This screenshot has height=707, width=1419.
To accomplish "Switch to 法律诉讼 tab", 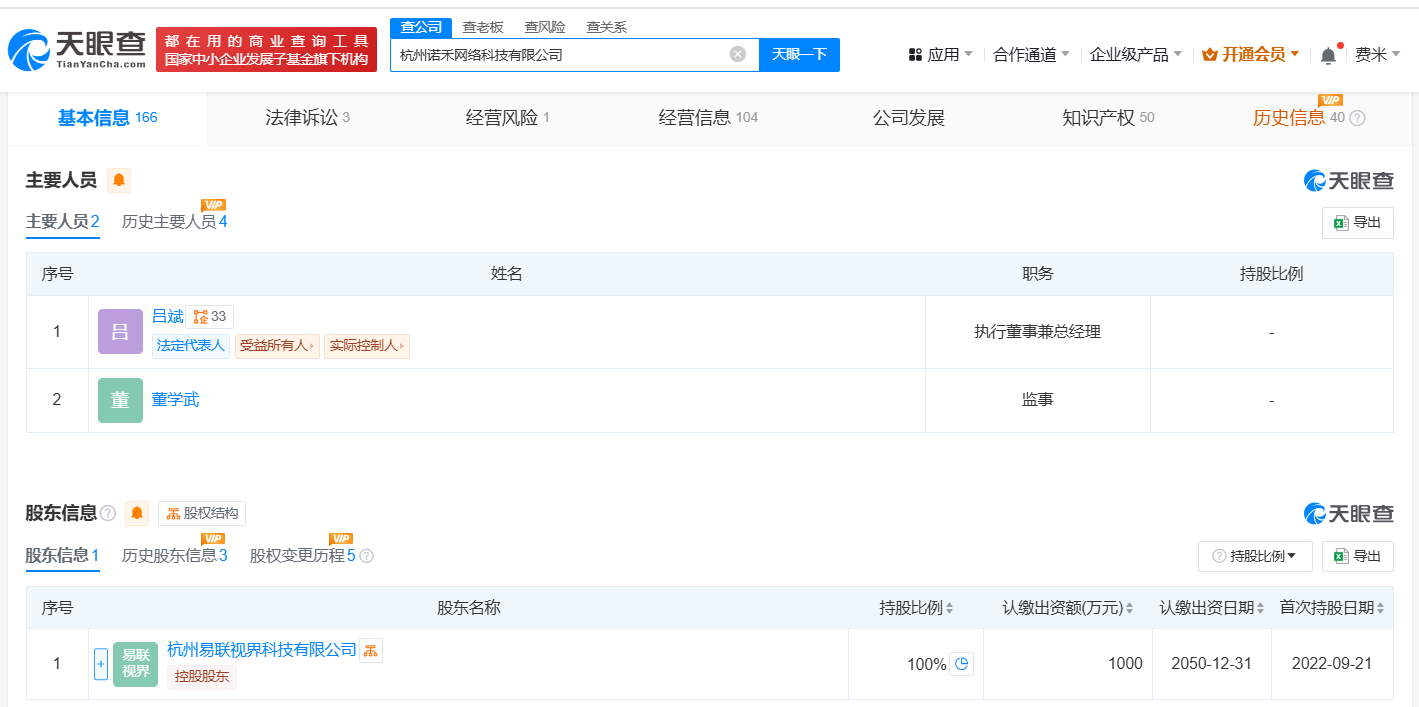I will coord(307,118).
